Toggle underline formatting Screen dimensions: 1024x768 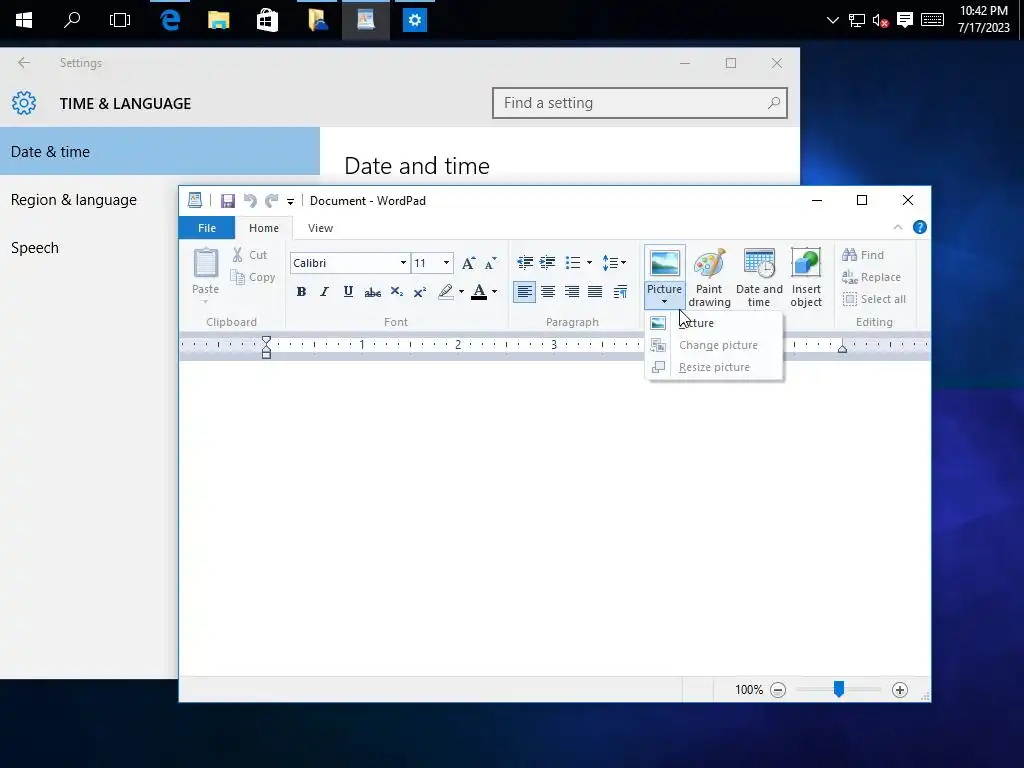click(348, 292)
